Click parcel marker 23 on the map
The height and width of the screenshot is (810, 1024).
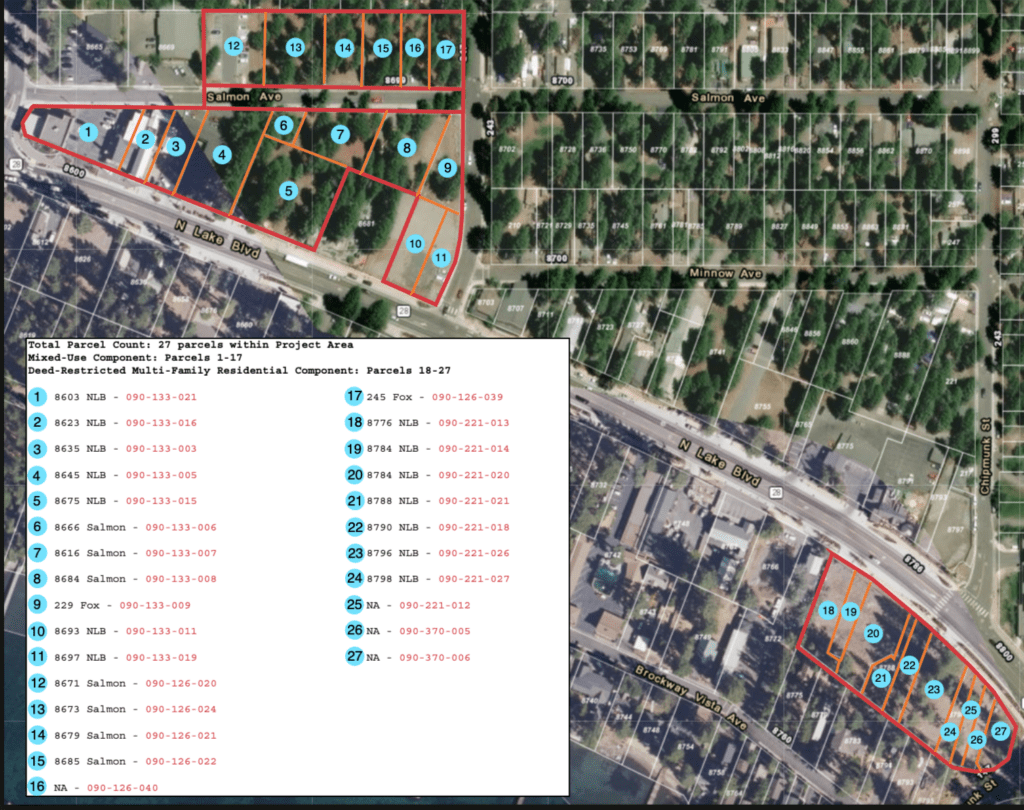point(934,689)
